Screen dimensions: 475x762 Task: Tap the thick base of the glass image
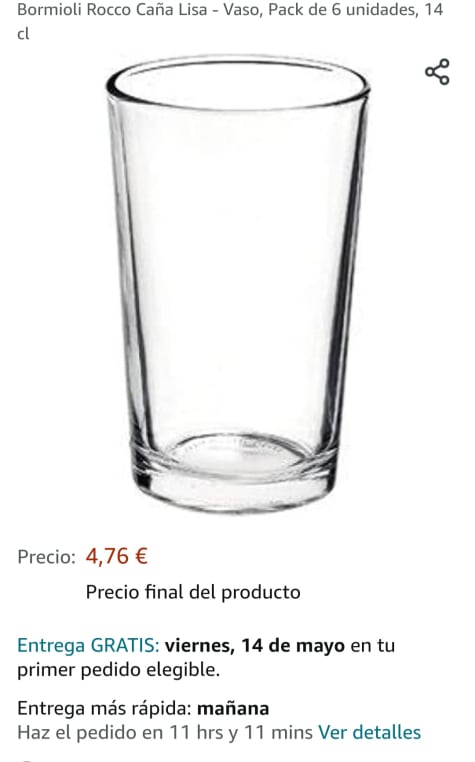coord(234,479)
